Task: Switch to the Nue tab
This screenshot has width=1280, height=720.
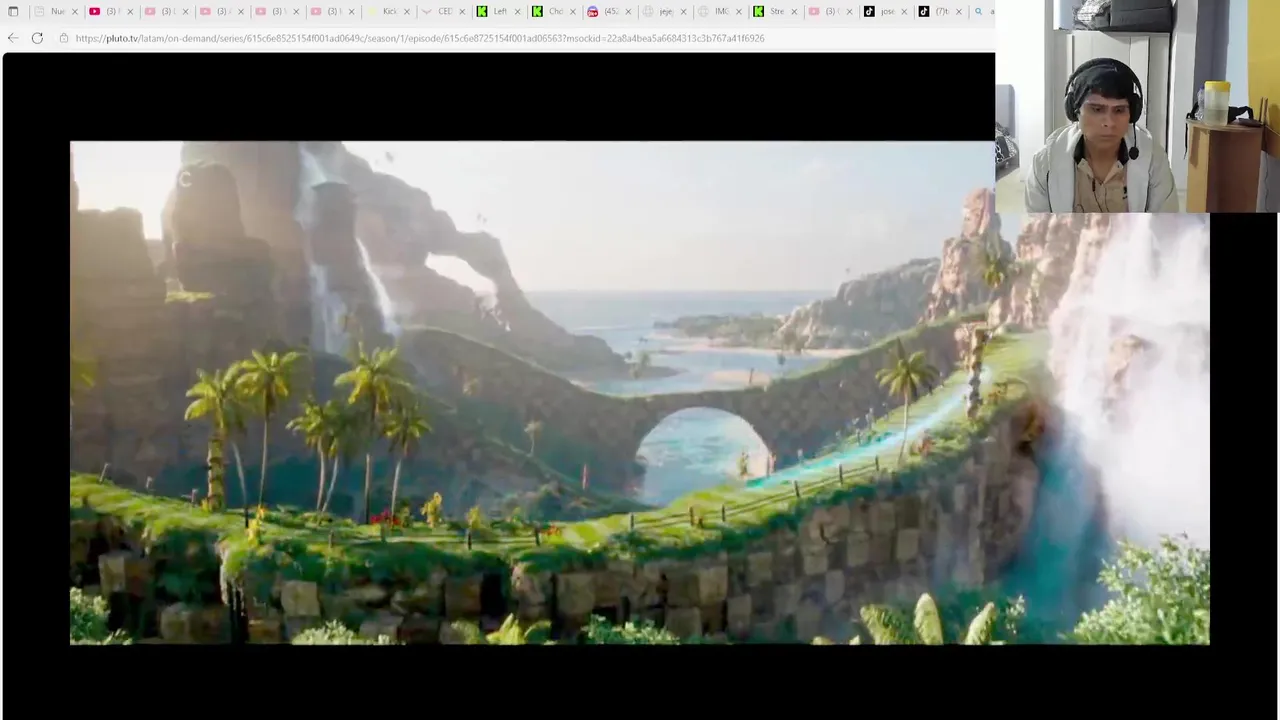Action: click(x=57, y=11)
